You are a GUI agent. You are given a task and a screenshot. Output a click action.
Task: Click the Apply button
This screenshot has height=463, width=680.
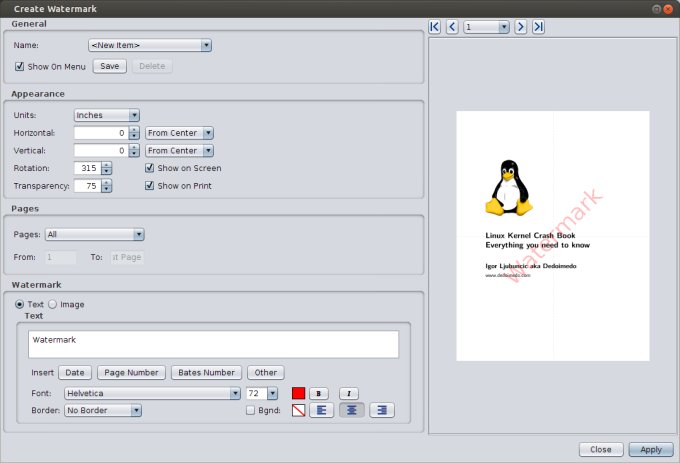(651, 450)
